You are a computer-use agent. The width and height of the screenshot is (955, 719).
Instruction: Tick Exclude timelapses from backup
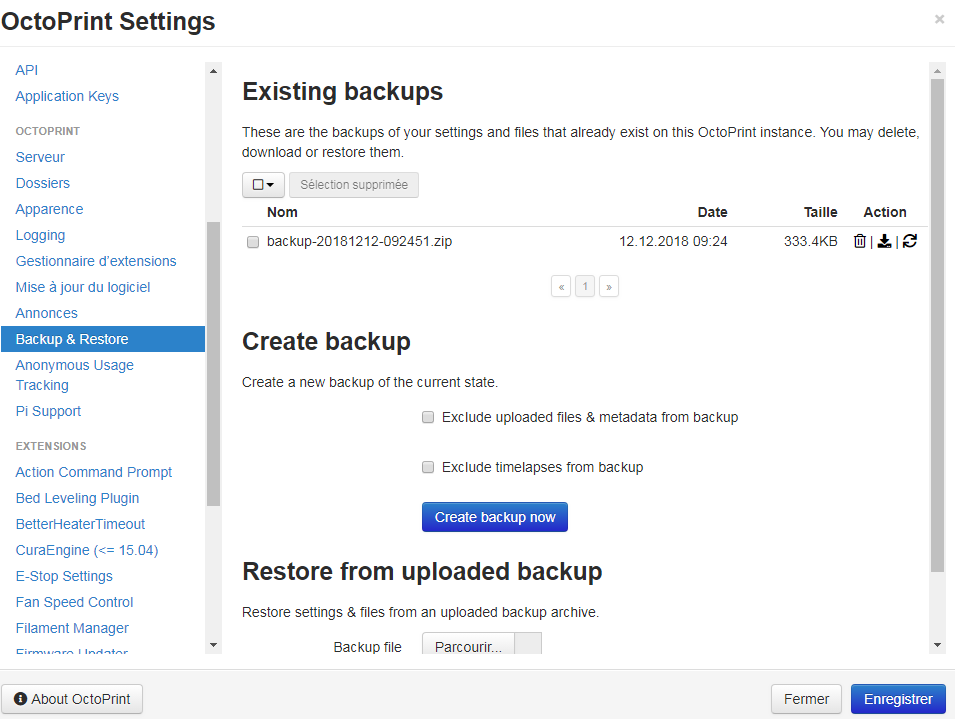click(428, 467)
